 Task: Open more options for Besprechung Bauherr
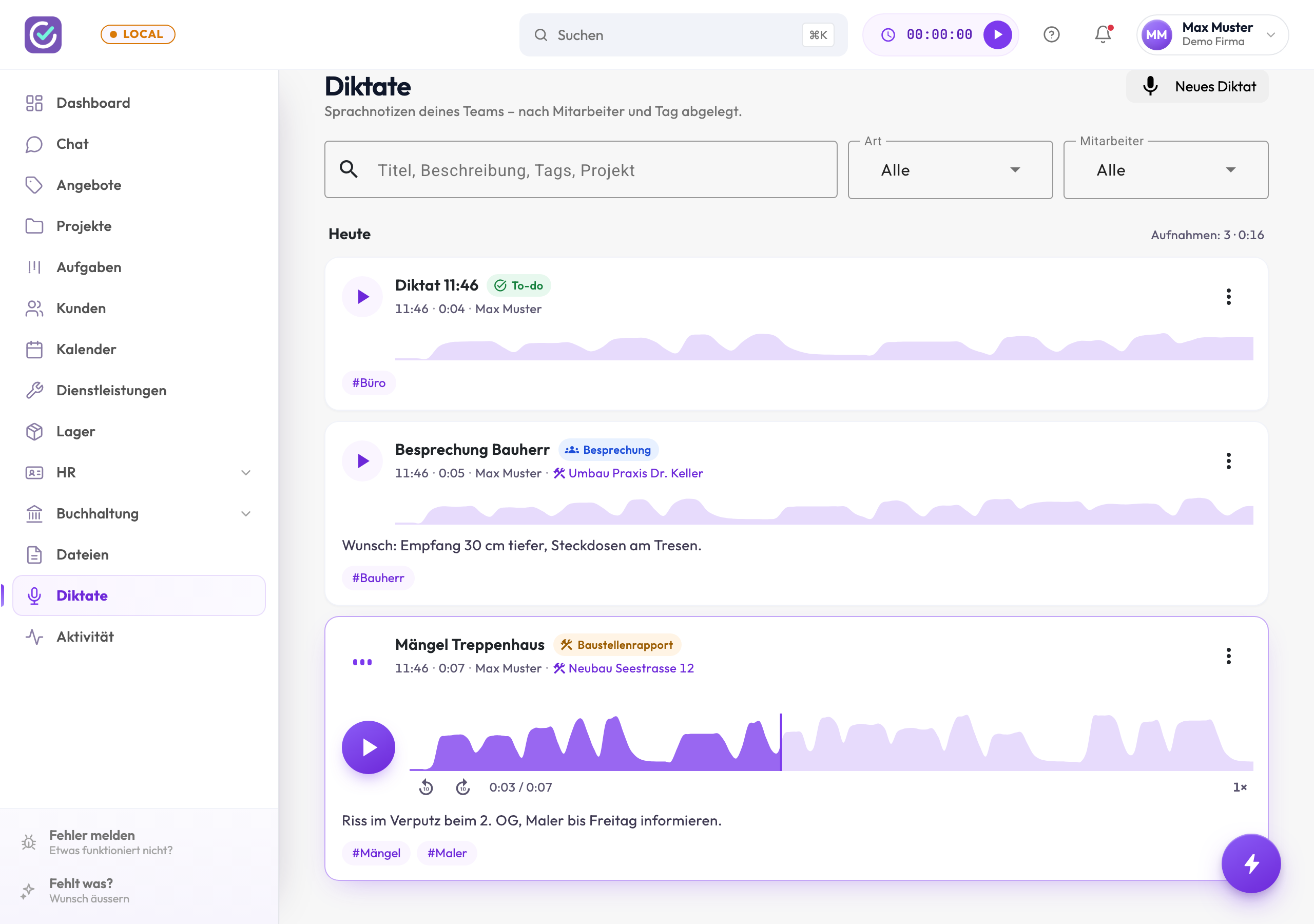[x=1228, y=461]
